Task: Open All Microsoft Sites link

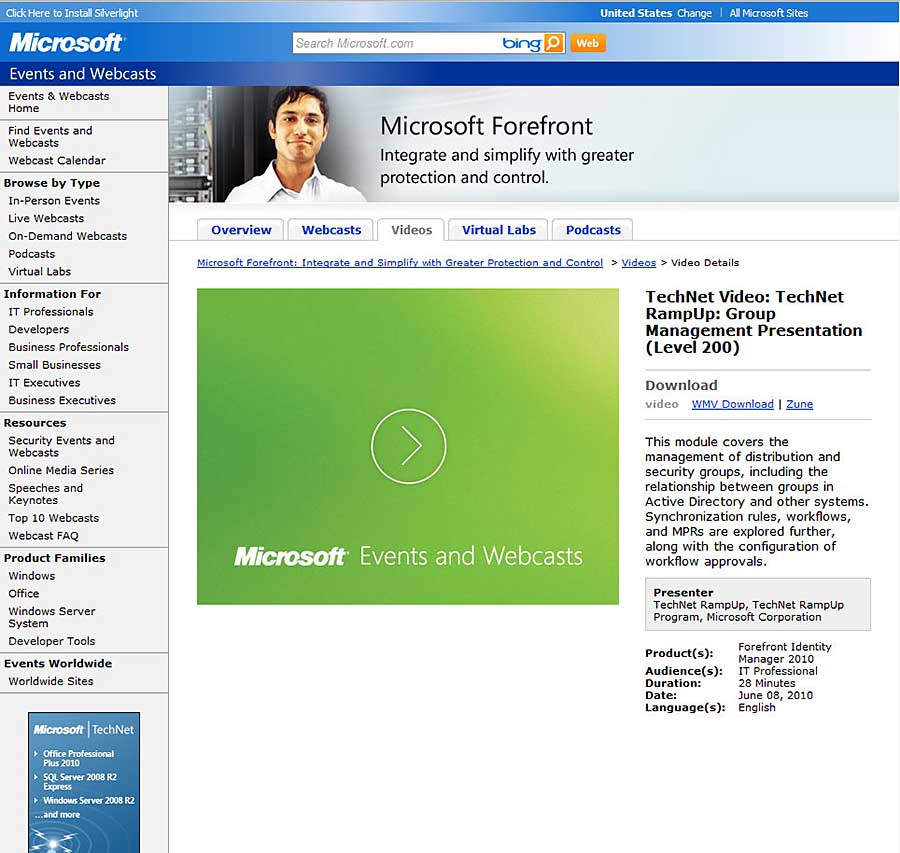Action: 769,13
